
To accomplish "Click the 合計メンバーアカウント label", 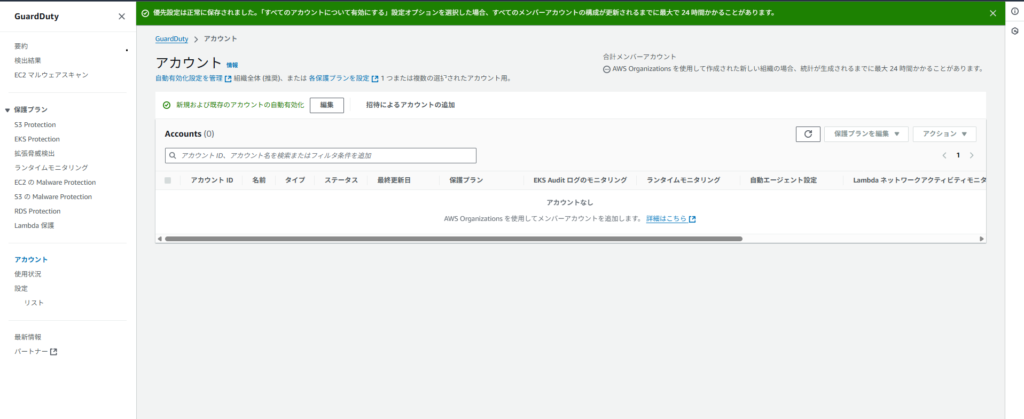I will [639, 57].
